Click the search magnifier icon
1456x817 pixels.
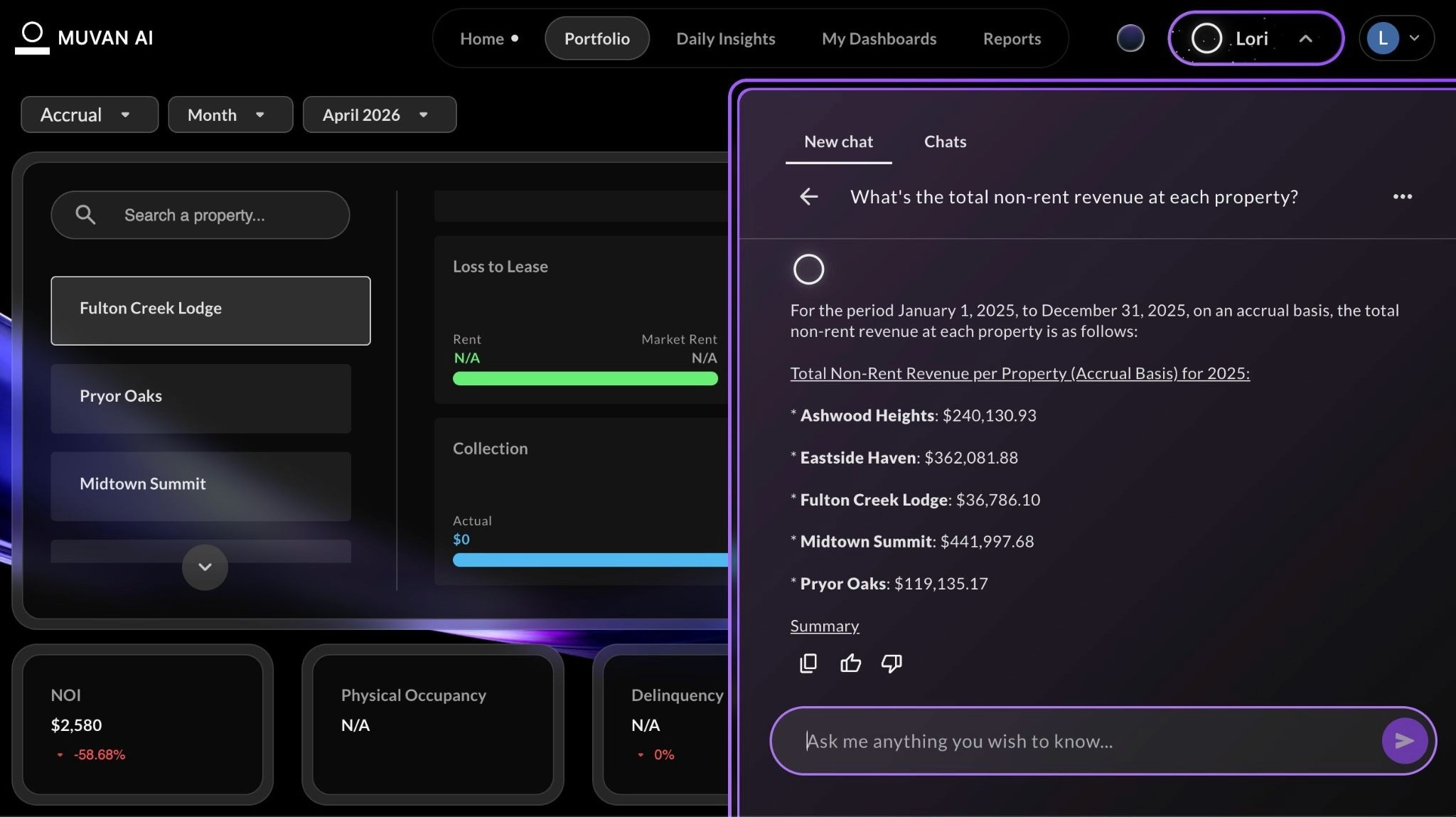(x=85, y=215)
